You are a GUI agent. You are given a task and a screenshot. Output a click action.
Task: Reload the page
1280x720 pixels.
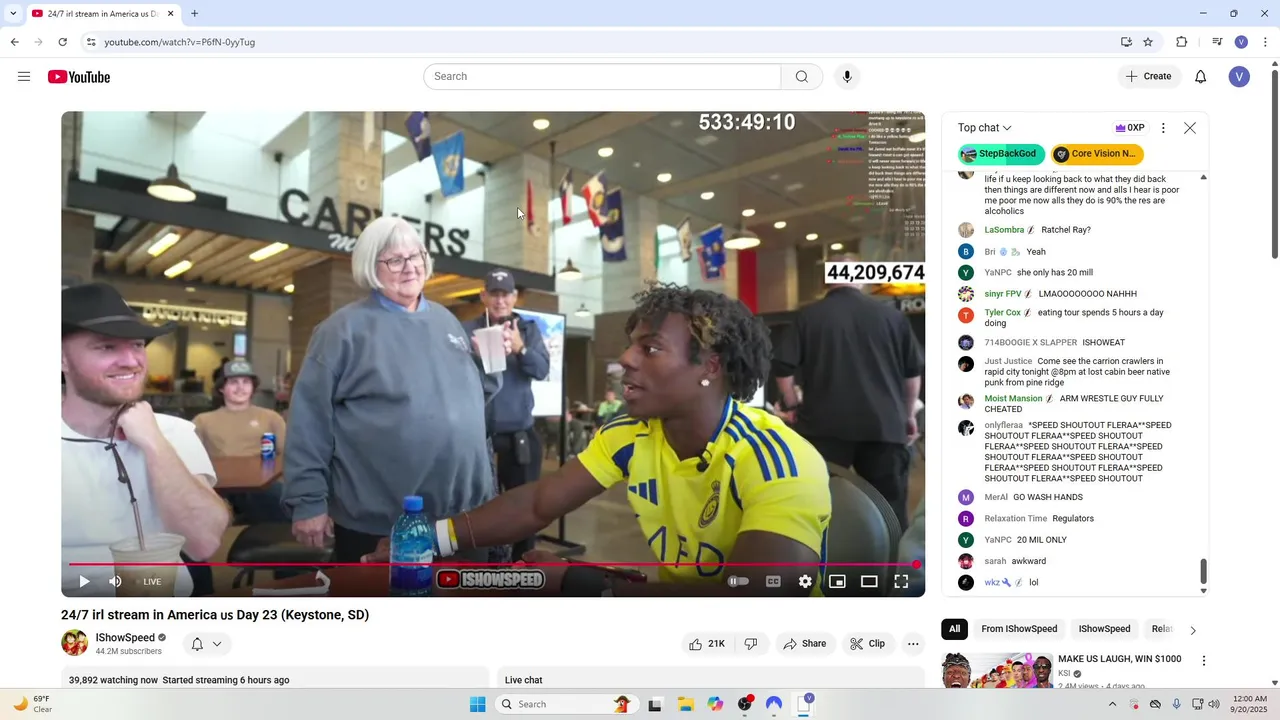pos(62,42)
